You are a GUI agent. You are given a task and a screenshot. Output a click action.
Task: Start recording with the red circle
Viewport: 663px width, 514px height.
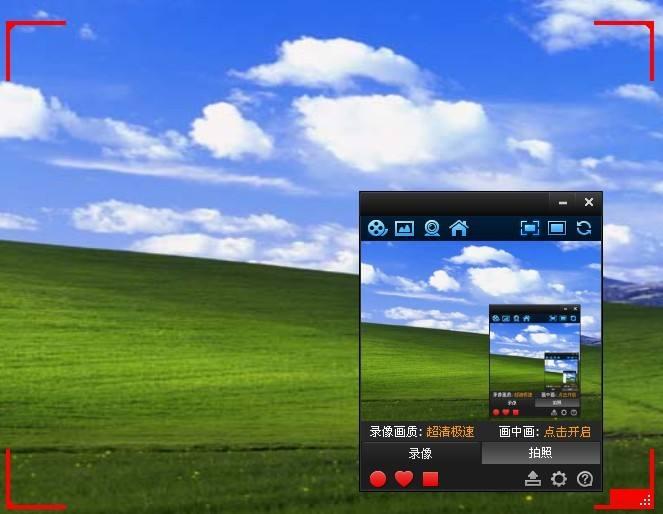click(x=378, y=479)
